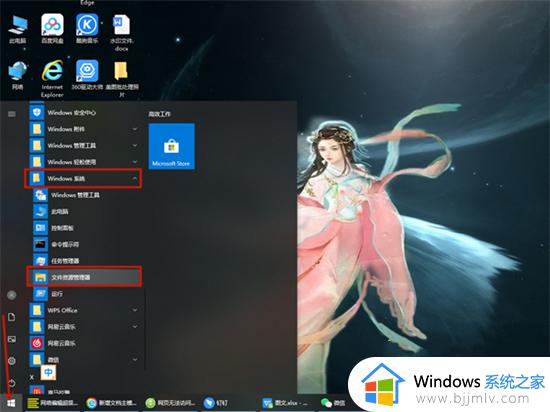Expand the WPS Office folder

pyautogui.click(x=84, y=310)
